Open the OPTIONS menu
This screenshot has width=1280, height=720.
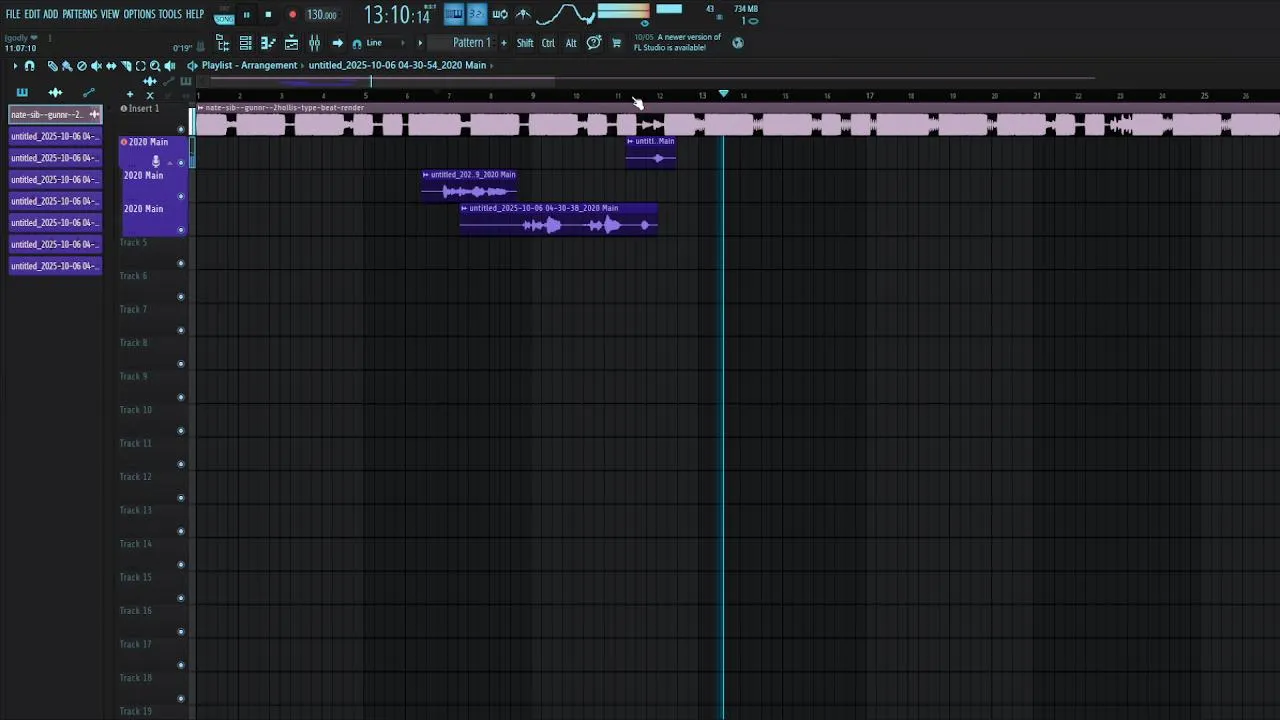click(139, 14)
